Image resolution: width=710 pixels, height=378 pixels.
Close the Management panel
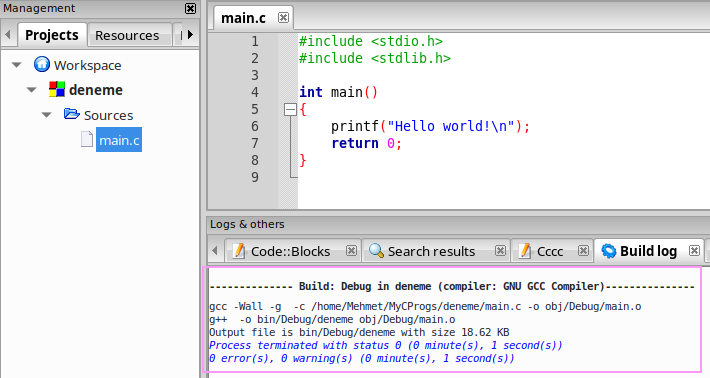[x=191, y=8]
